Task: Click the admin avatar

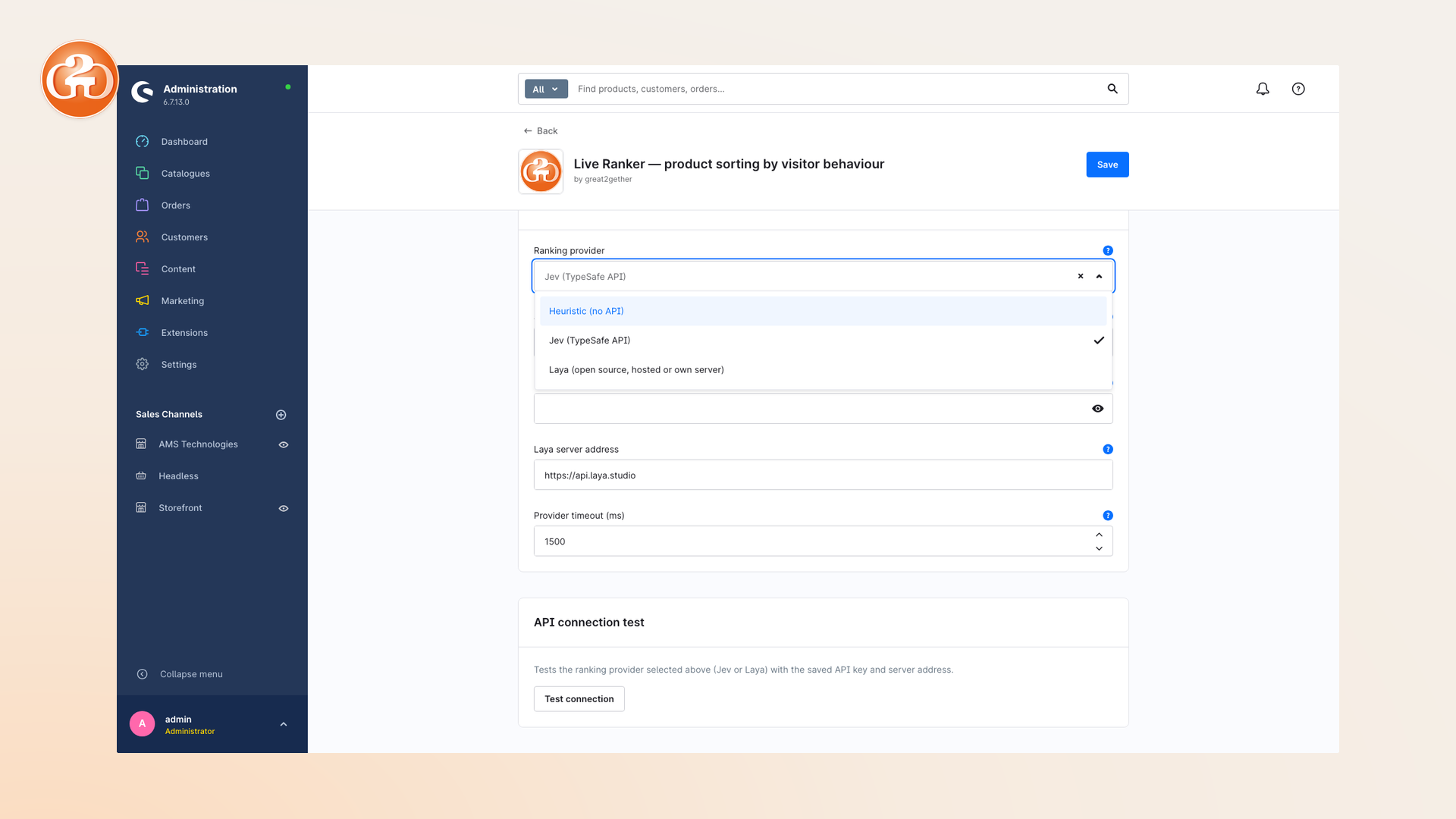Action: (142, 724)
